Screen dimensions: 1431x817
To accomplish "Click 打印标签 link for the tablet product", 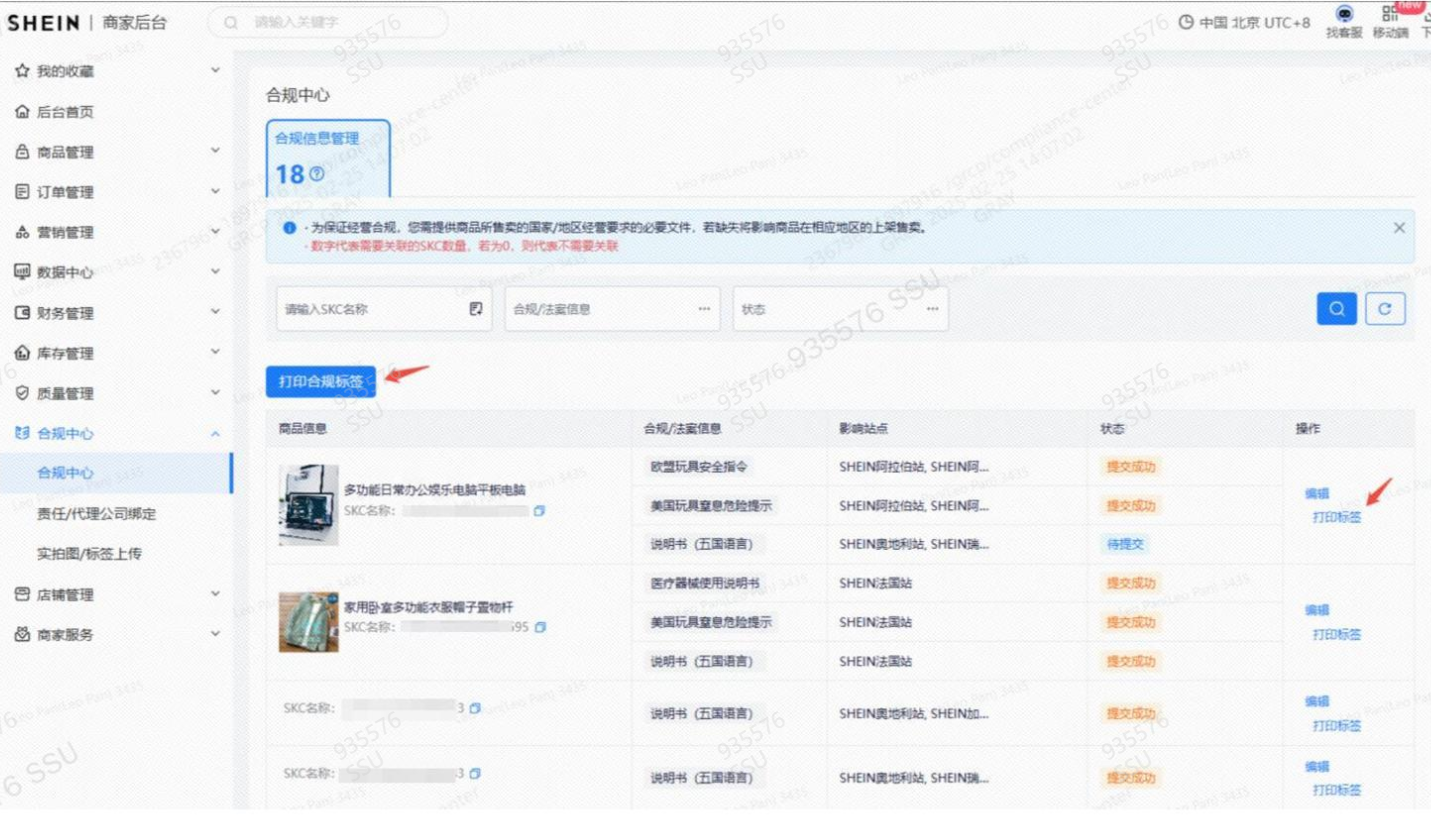I will pos(1337,517).
